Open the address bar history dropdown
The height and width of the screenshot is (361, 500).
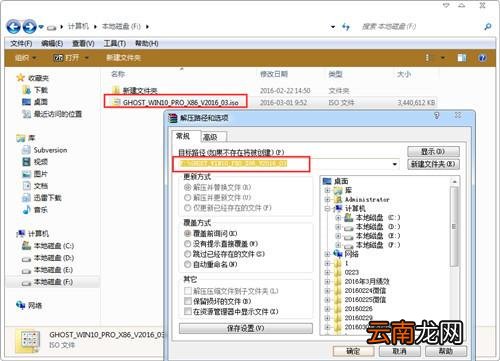333,27
